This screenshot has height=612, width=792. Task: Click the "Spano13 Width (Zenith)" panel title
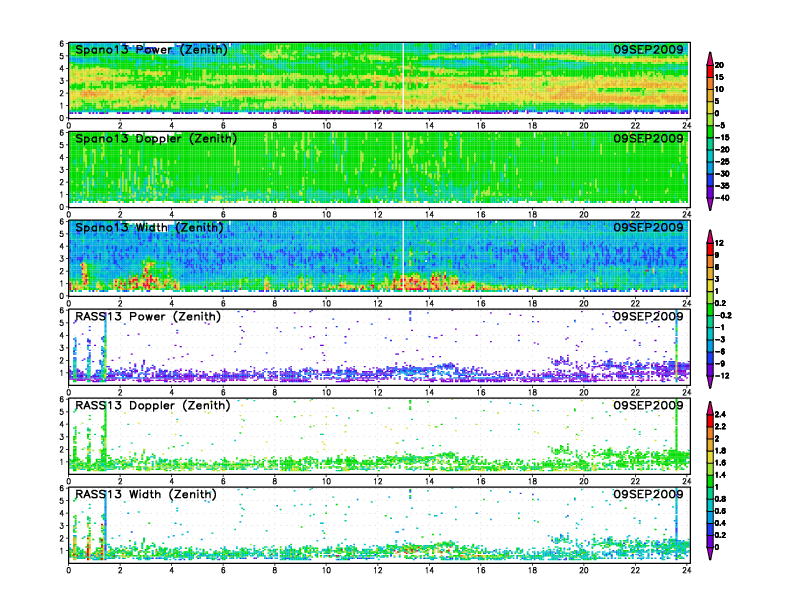[149, 227]
